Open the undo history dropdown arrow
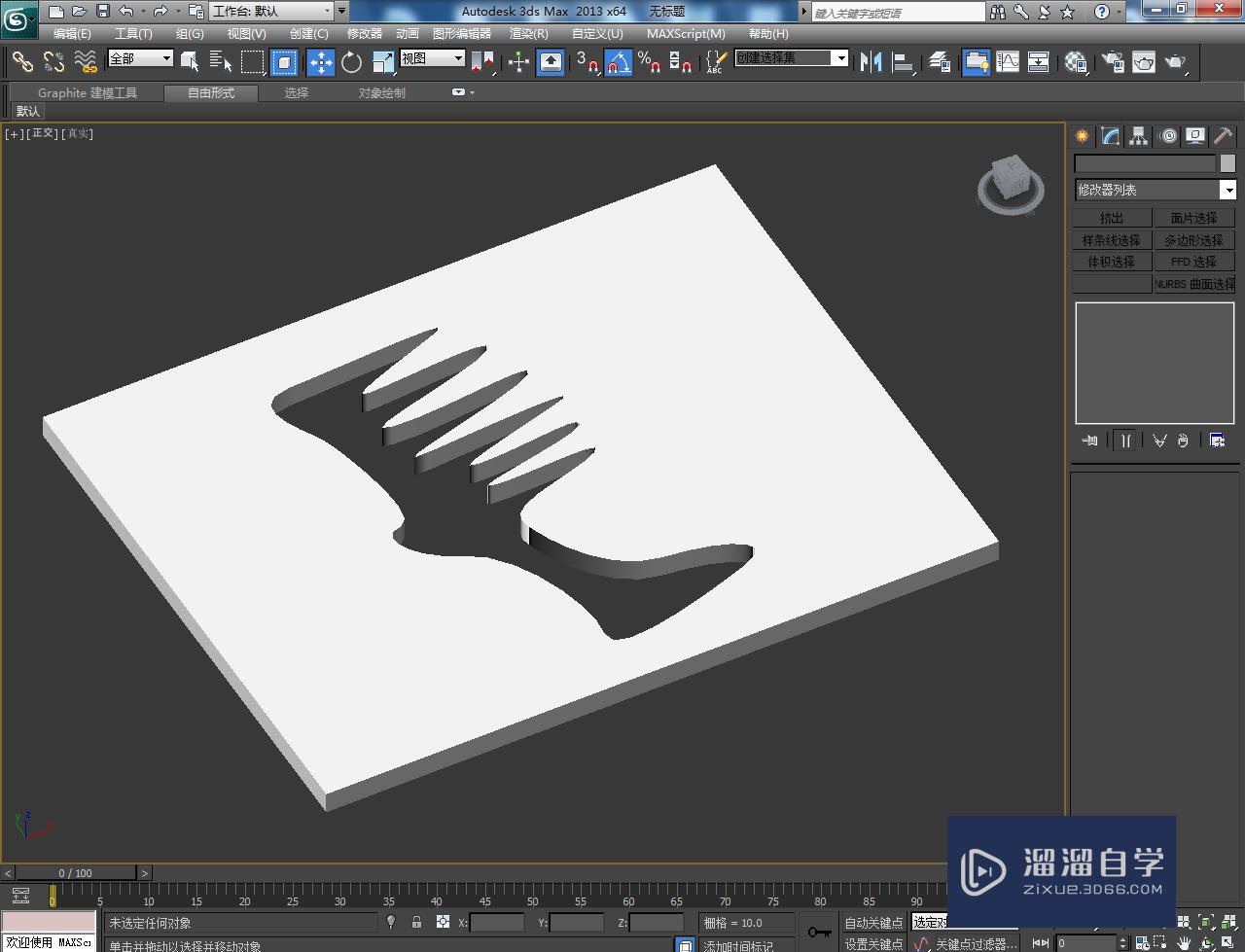1245x952 pixels. coord(143,12)
